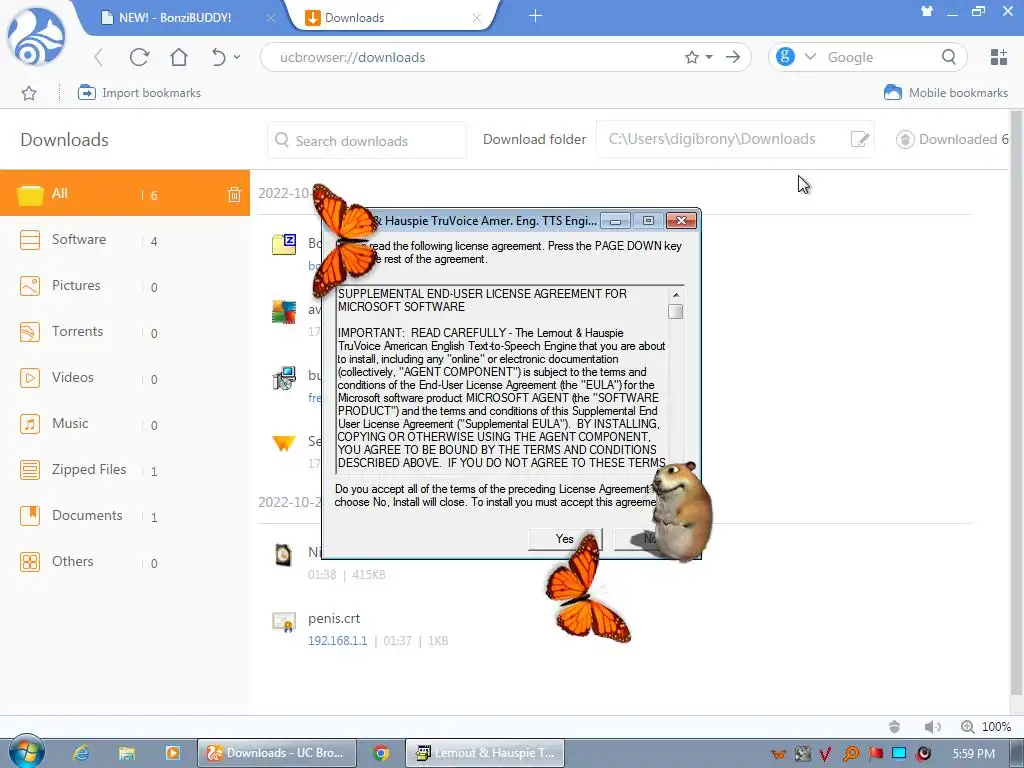
Task: Switch to Lernout & Hauspie taskbar button
Action: click(485, 753)
